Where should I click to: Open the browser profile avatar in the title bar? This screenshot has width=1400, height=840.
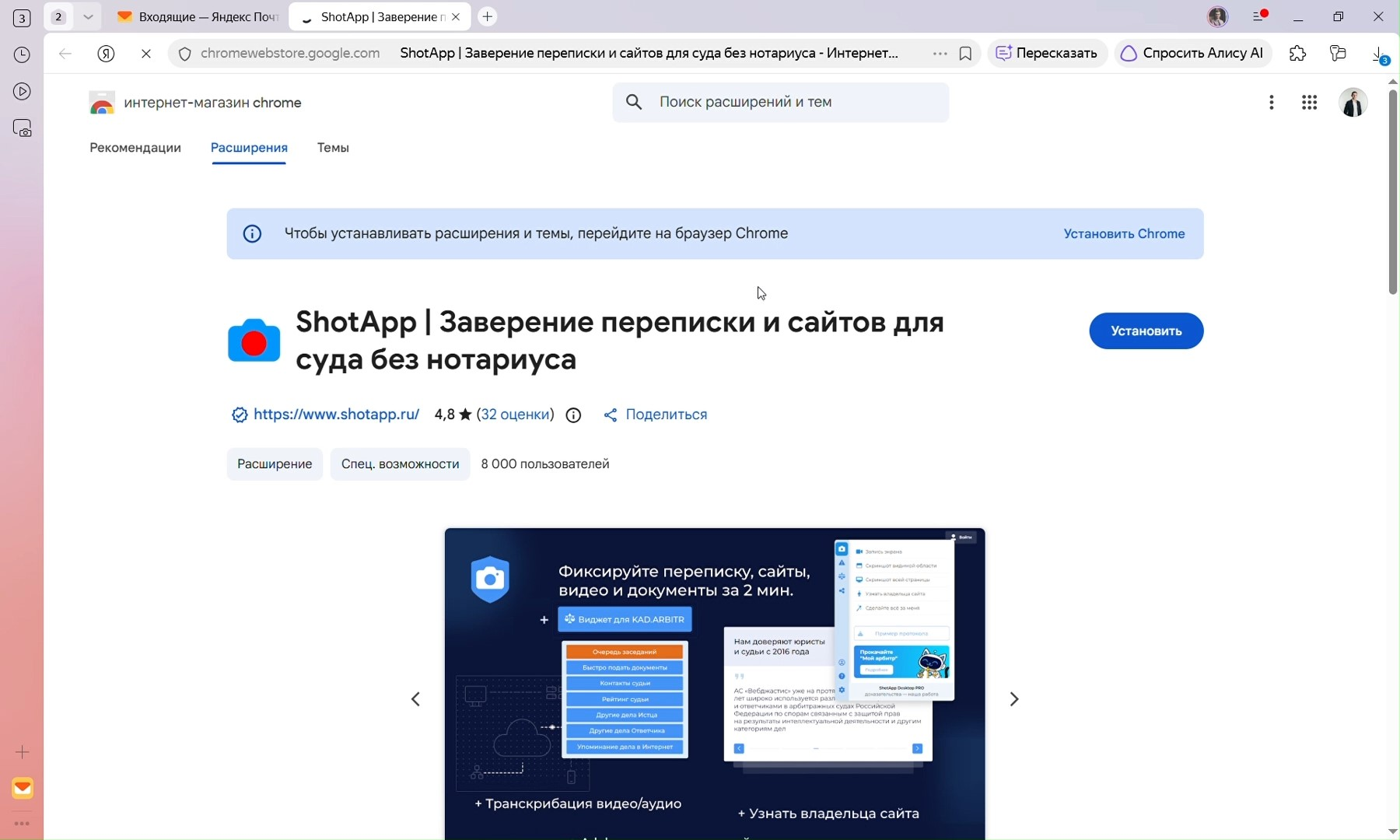[1218, 17]
